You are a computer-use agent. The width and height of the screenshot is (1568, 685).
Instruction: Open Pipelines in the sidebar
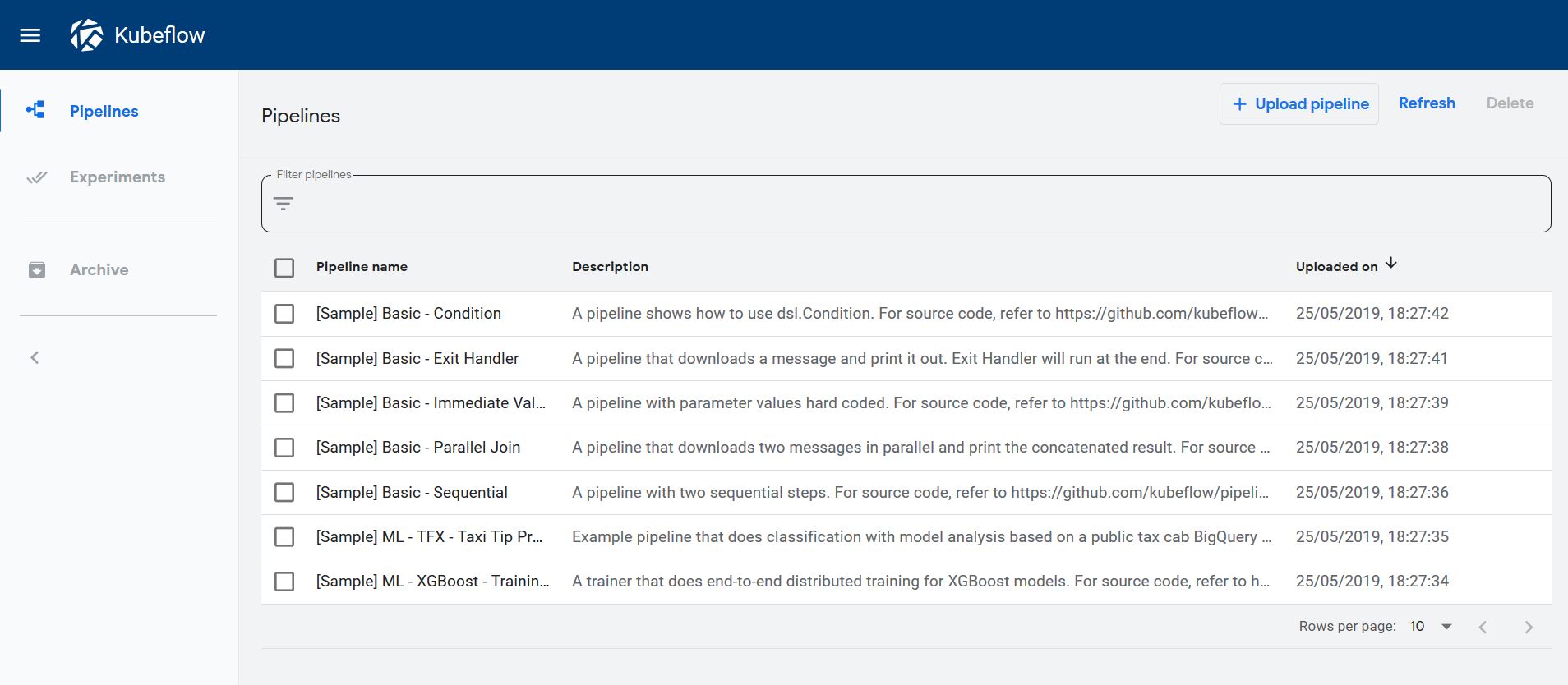point(104,111)
